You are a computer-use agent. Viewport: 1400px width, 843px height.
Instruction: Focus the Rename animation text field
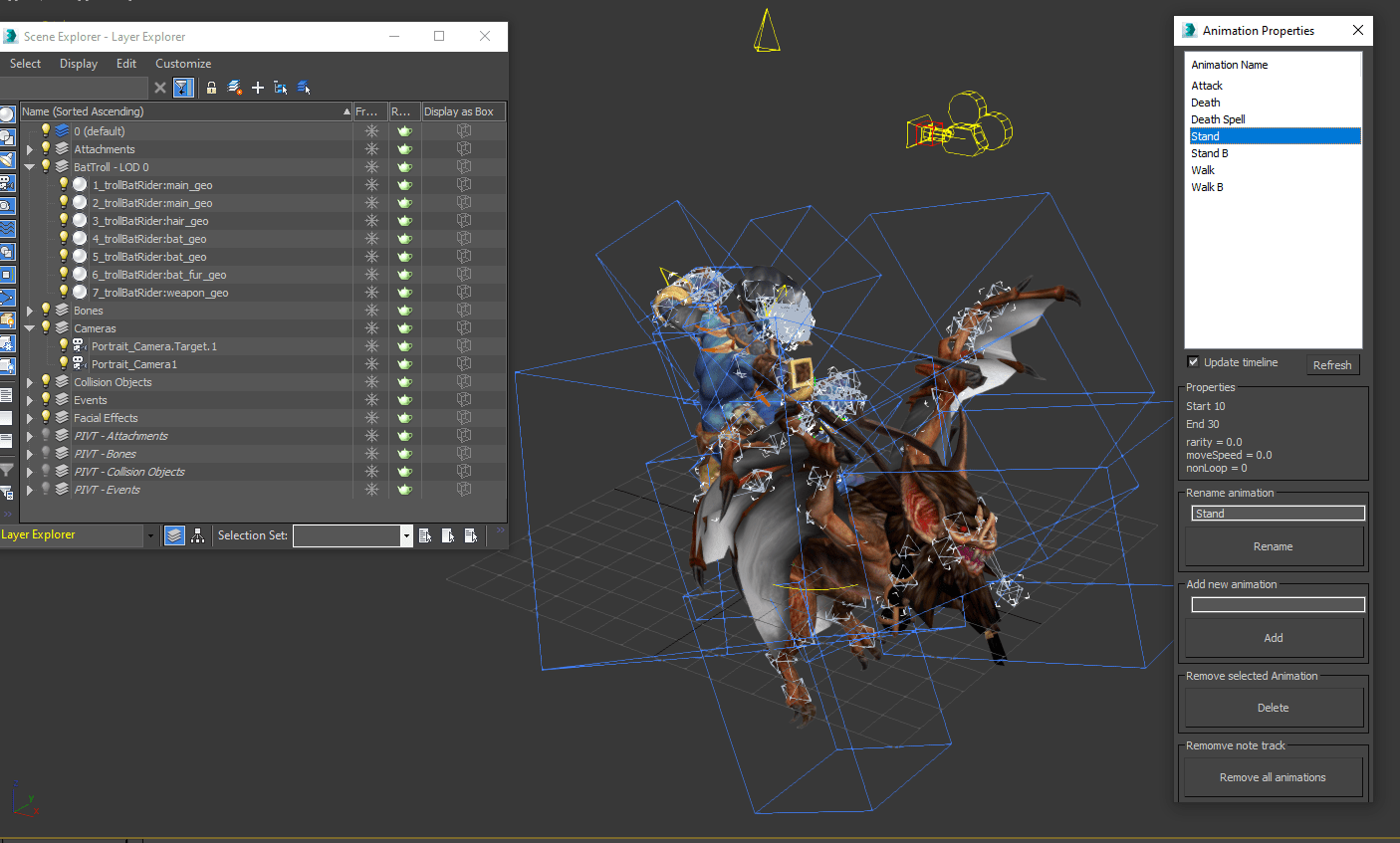(1278, 514)
